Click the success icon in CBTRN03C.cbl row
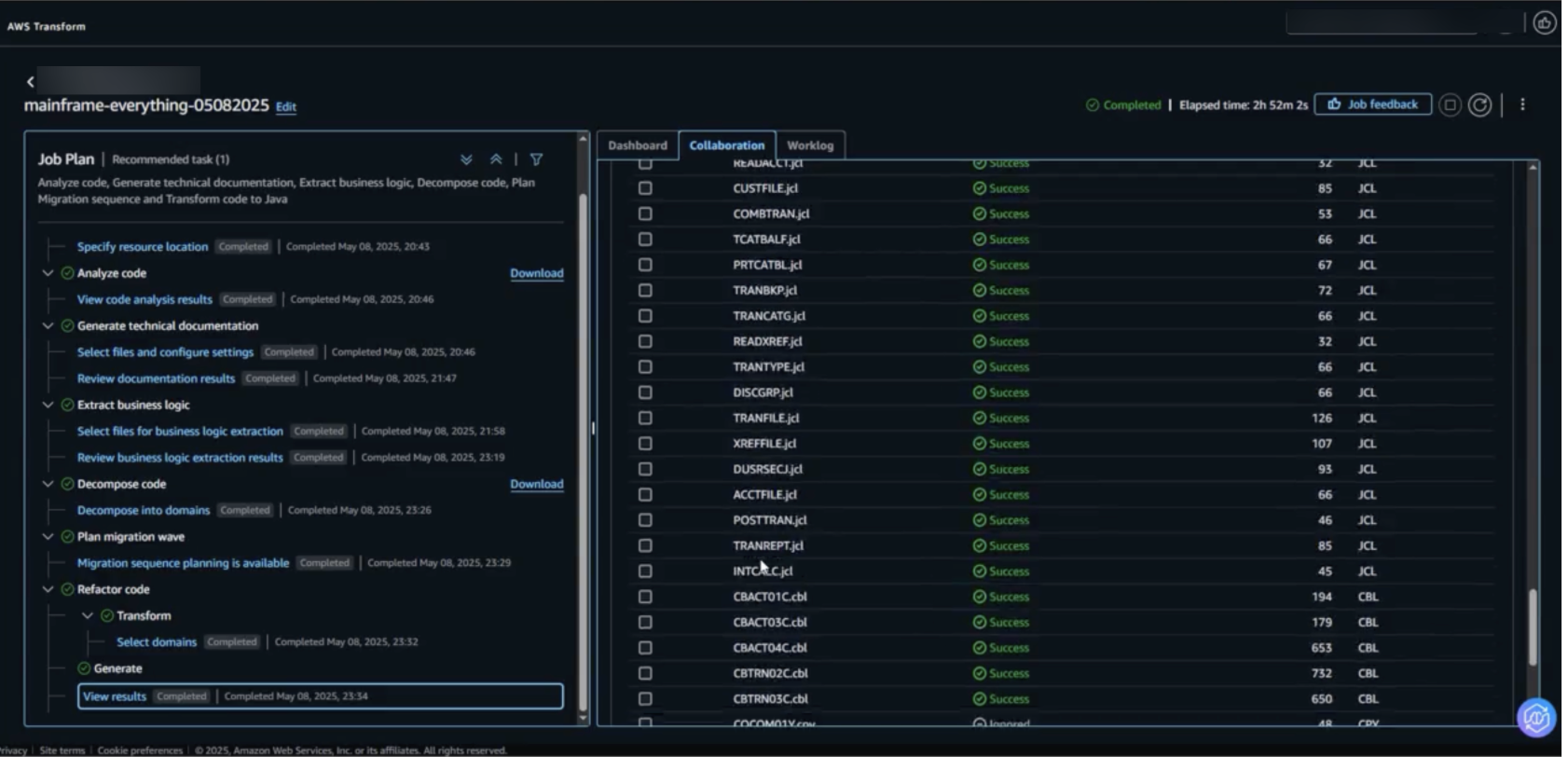This screenshot has width=1568, height=757. coord(979,698)
